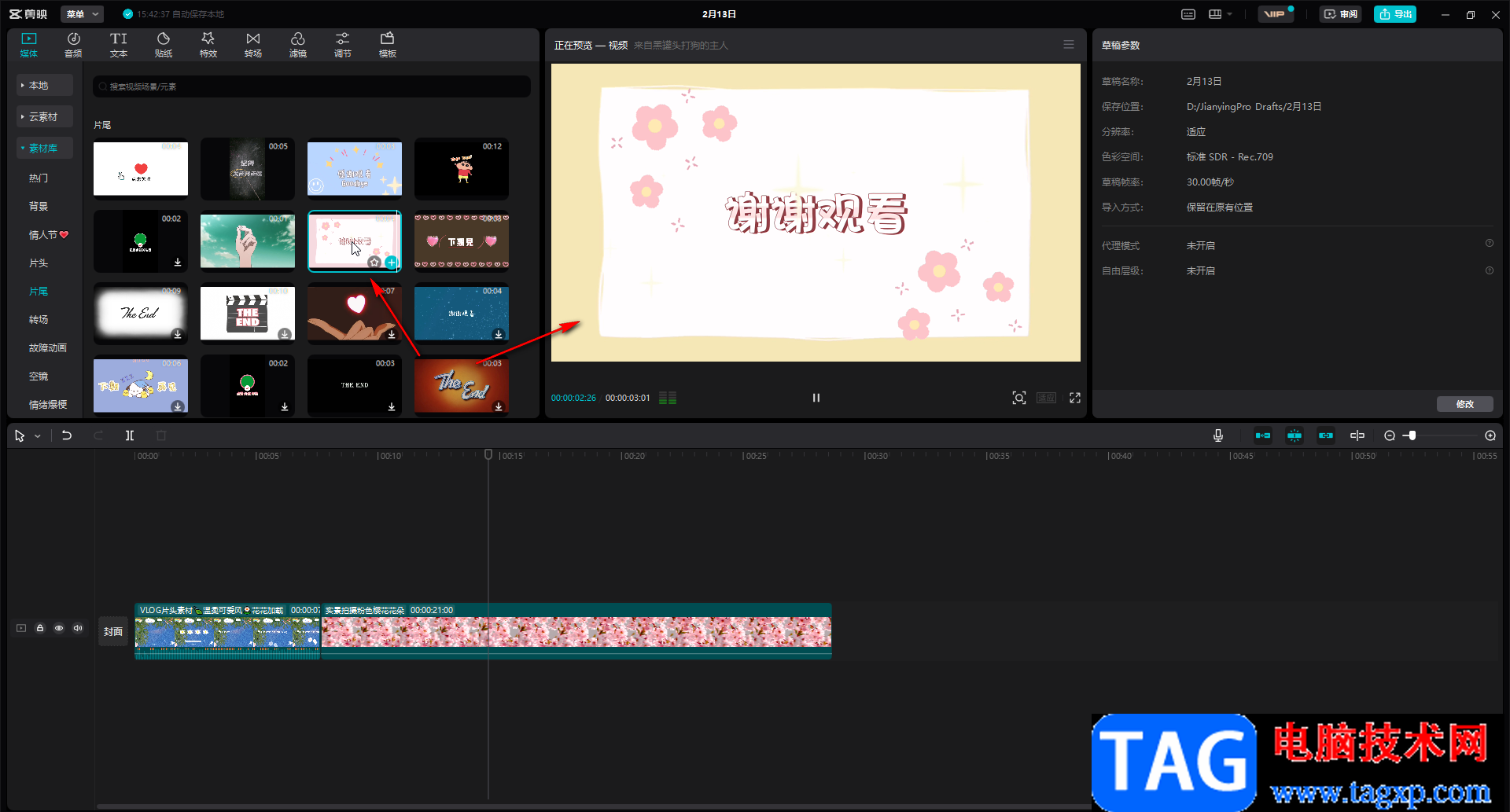Click the undo arrow in timeline toolbar
This screenshot has height=812, width=1510.
67,435
